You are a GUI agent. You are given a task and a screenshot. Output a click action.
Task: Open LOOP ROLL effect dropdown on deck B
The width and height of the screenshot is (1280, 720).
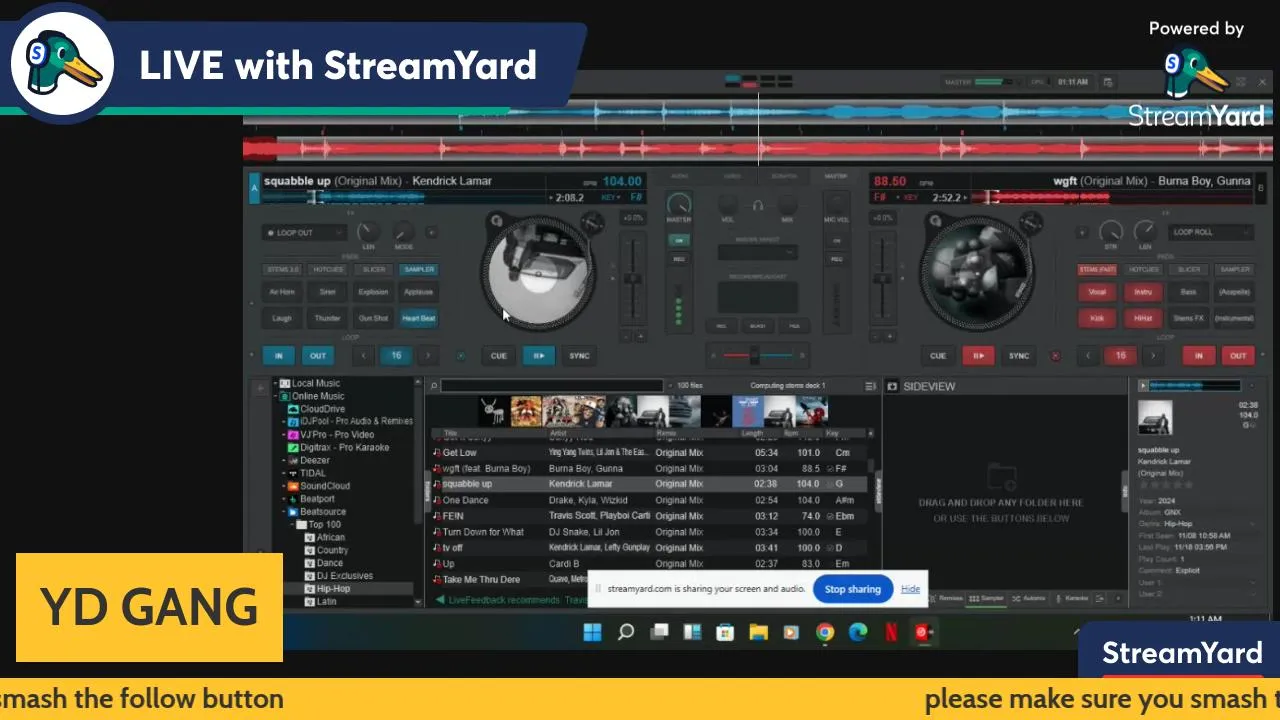point(1212,233)
